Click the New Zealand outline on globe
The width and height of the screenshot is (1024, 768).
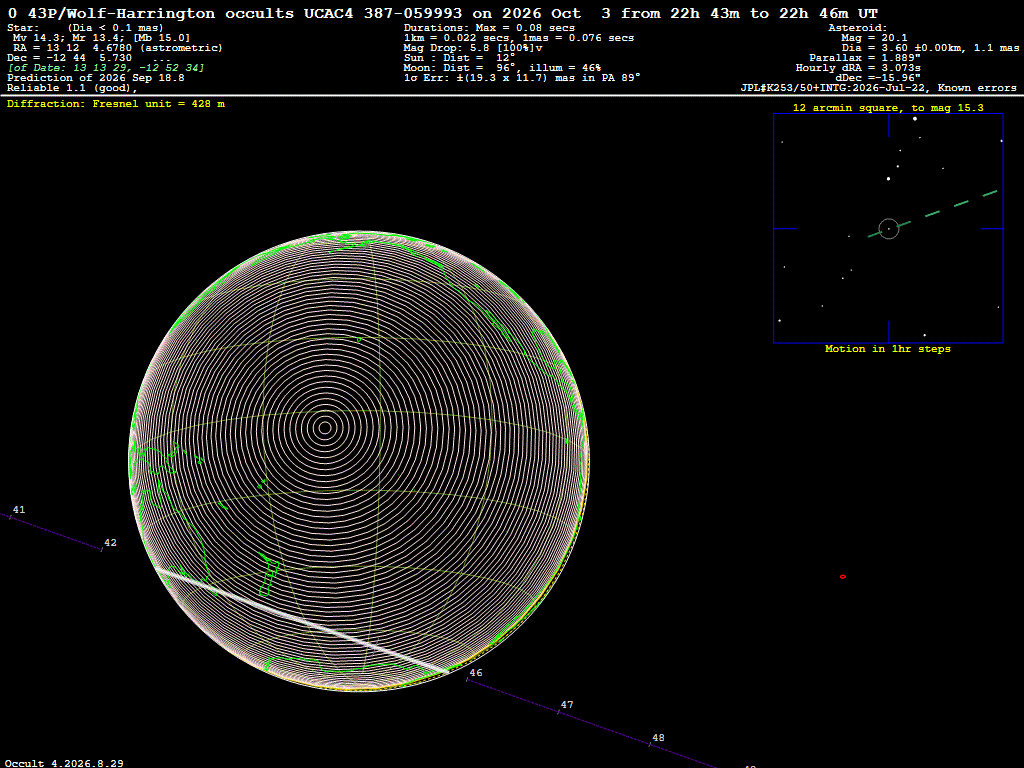(x=268, y=575)
